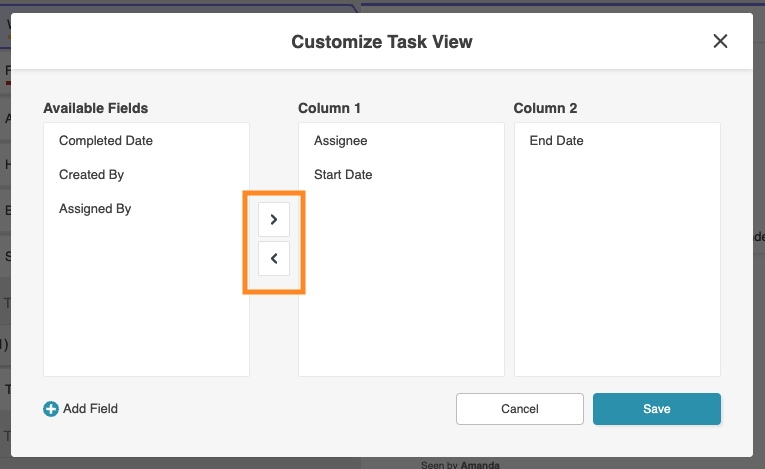
Task: Click the move right arrow button
Action: [274, 220]
